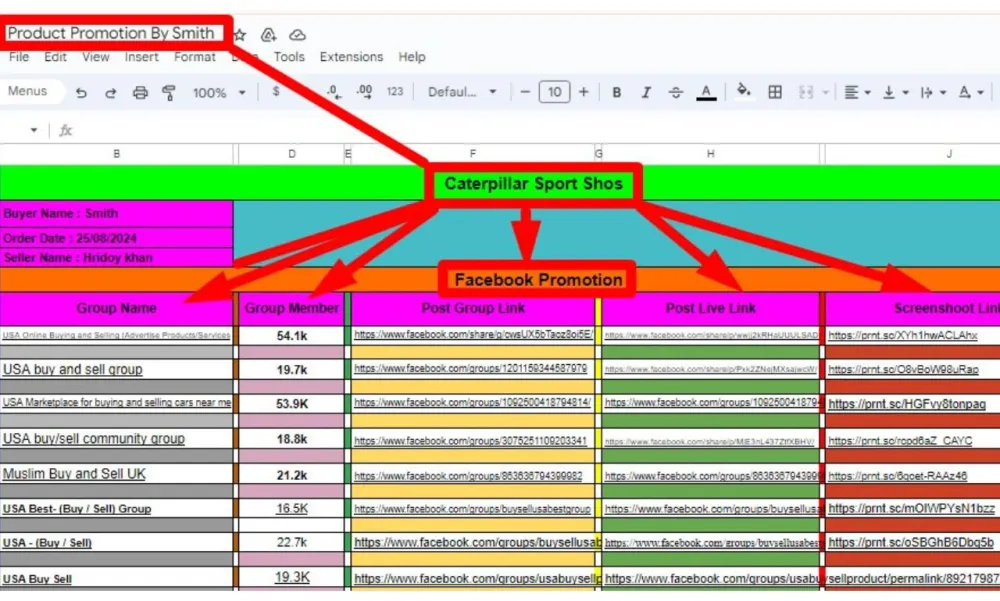This screenshot has height=601, width=1000.
Task: Expand the name box dropdown arrow
Action: click(x=34, y=130)
